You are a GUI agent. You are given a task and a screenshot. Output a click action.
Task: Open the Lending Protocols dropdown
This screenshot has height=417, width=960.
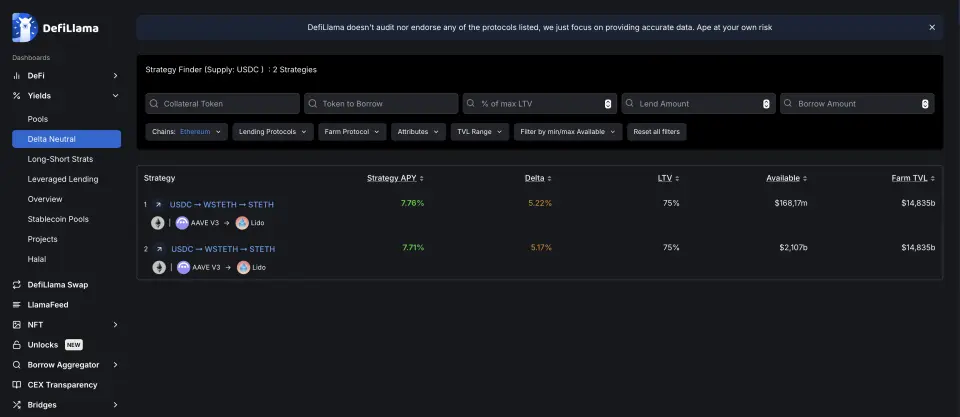tap(273, 132)
